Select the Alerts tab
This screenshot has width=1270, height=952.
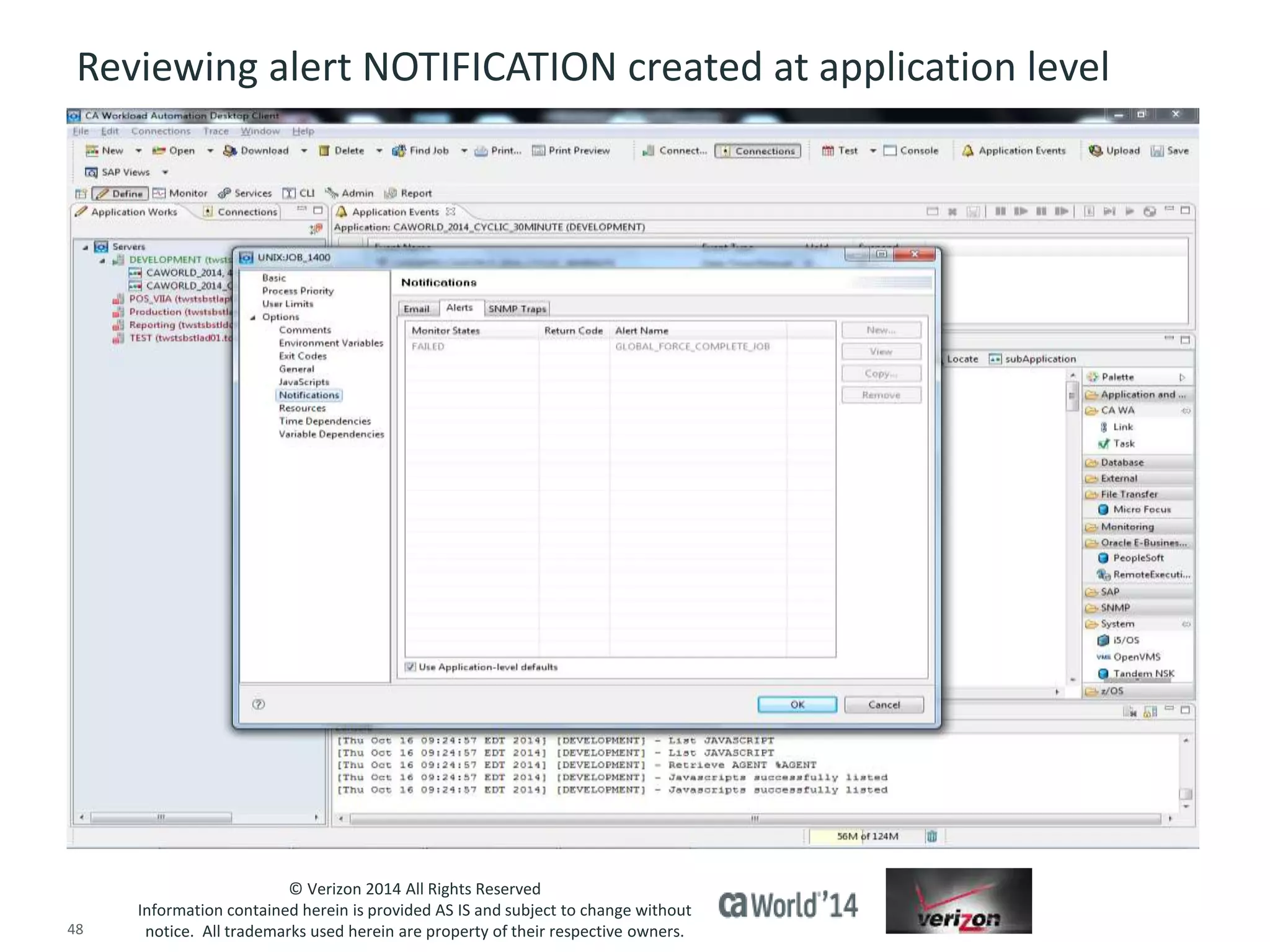coord(460,307)
